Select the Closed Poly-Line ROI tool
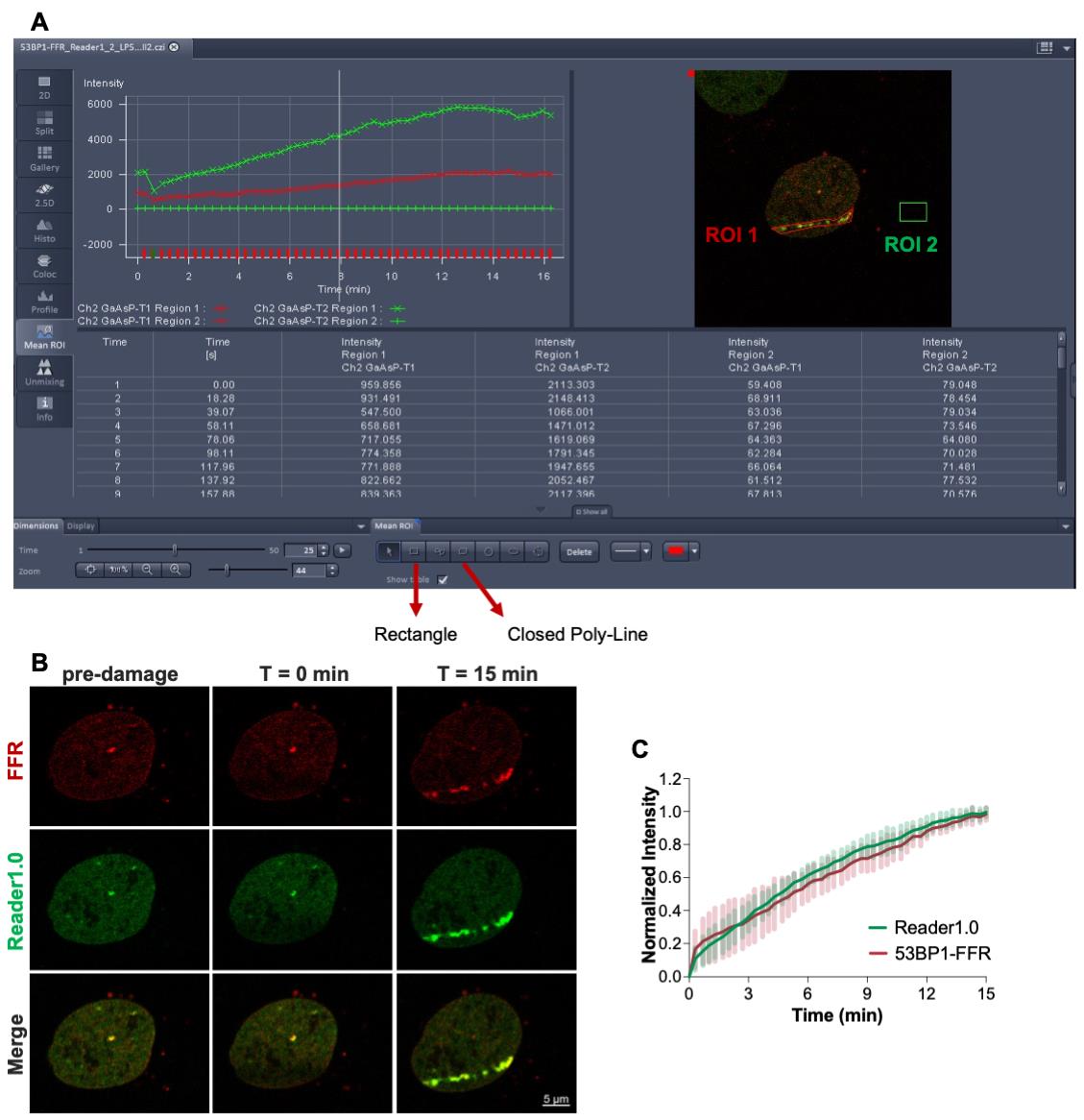The width and height of the screenshot is (1084, 1120). tap(464, 551)
